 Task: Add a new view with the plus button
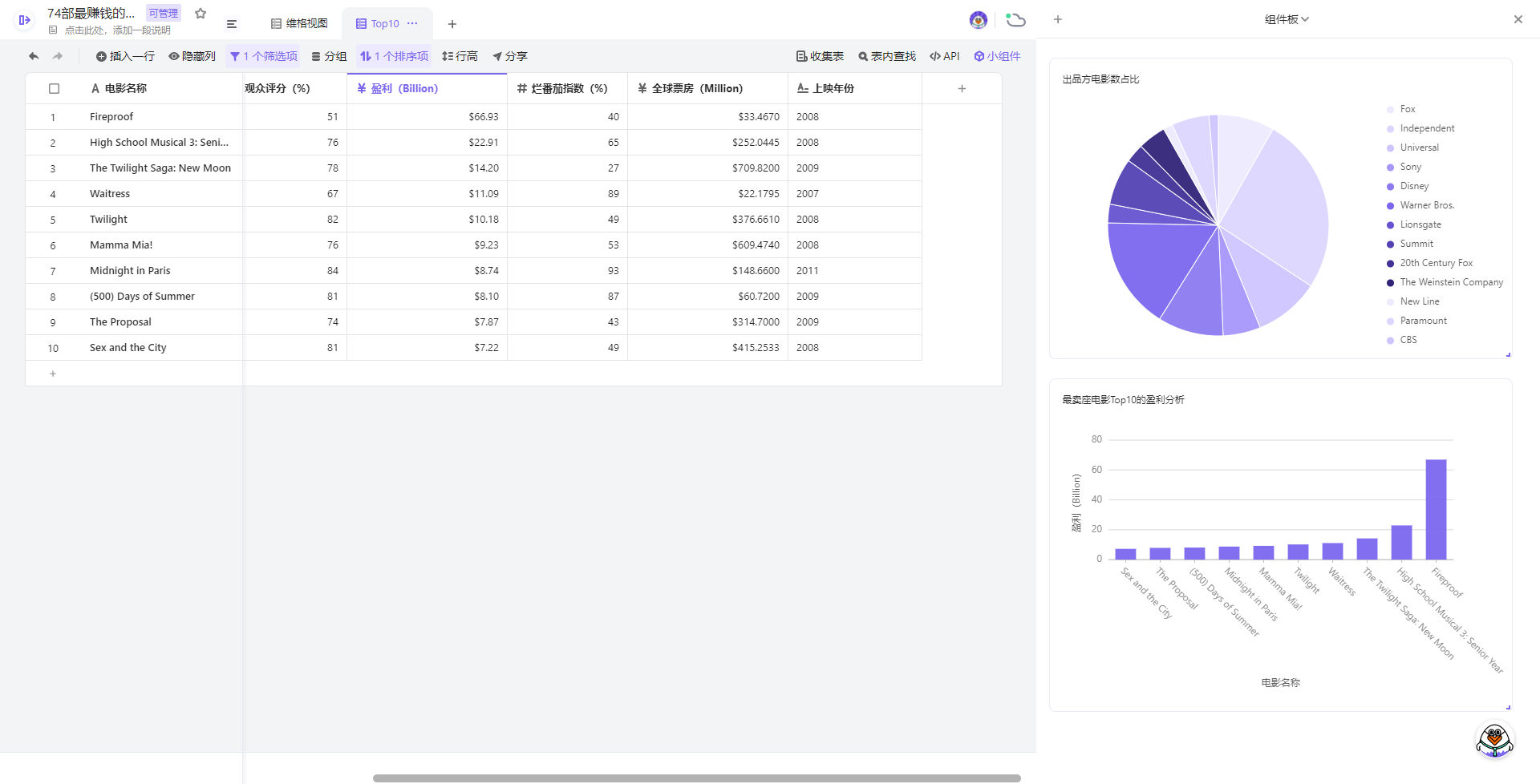452,24
